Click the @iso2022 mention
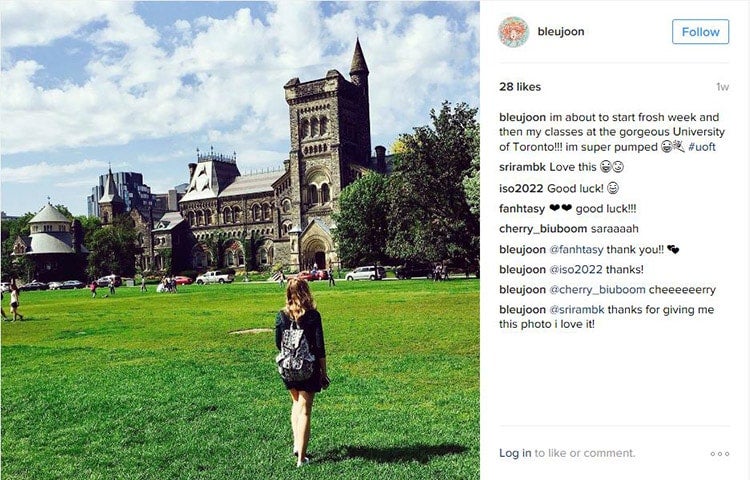Viewport: 750px width, 480px height. coord(575,270)
